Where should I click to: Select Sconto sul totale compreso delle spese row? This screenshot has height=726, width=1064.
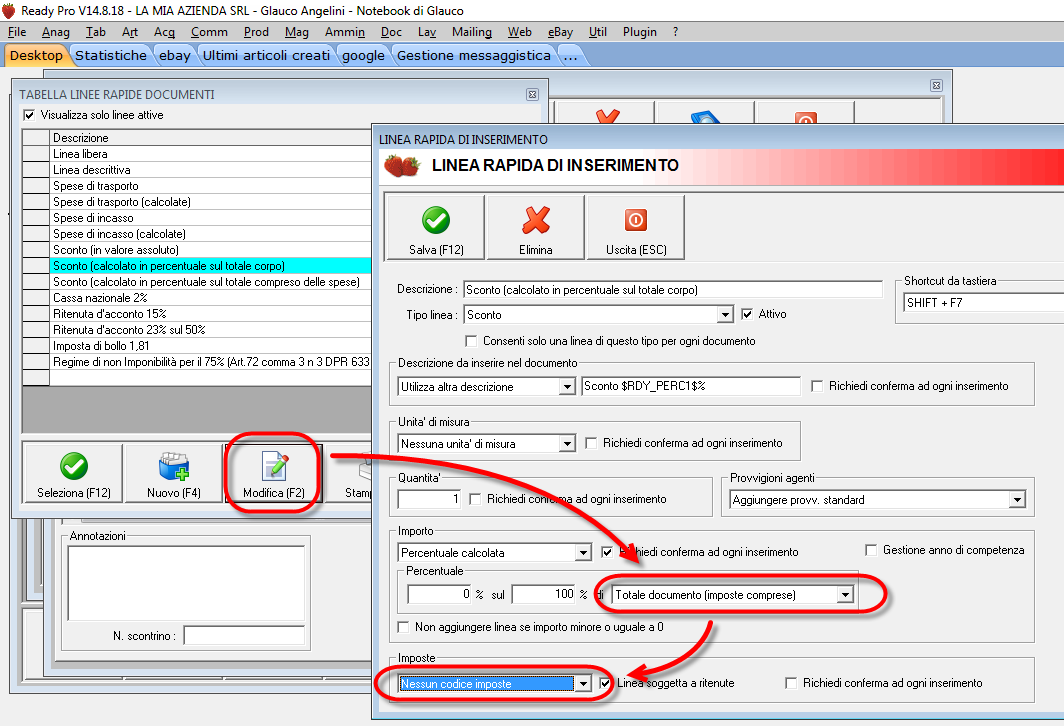[x=211, y=282]
